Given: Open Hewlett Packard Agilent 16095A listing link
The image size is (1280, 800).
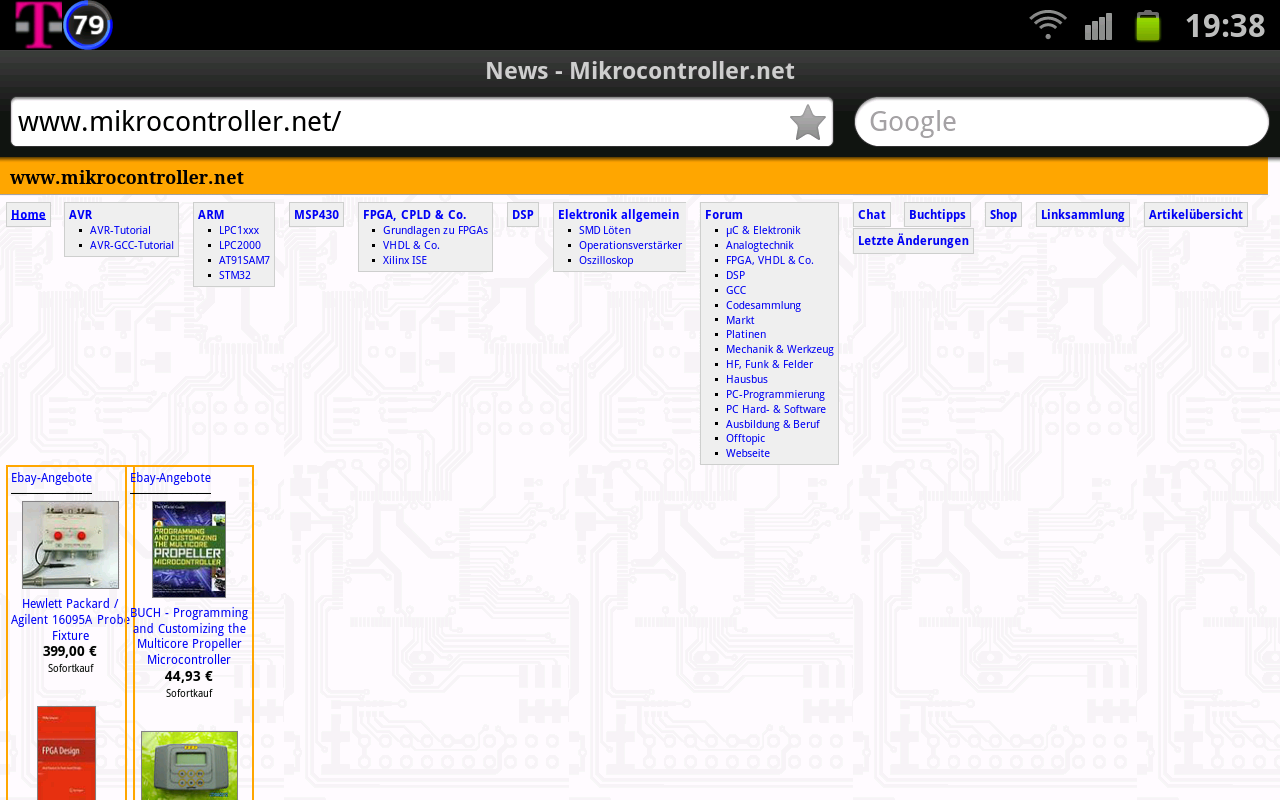Looking at the screenshot, I should 70,620.
